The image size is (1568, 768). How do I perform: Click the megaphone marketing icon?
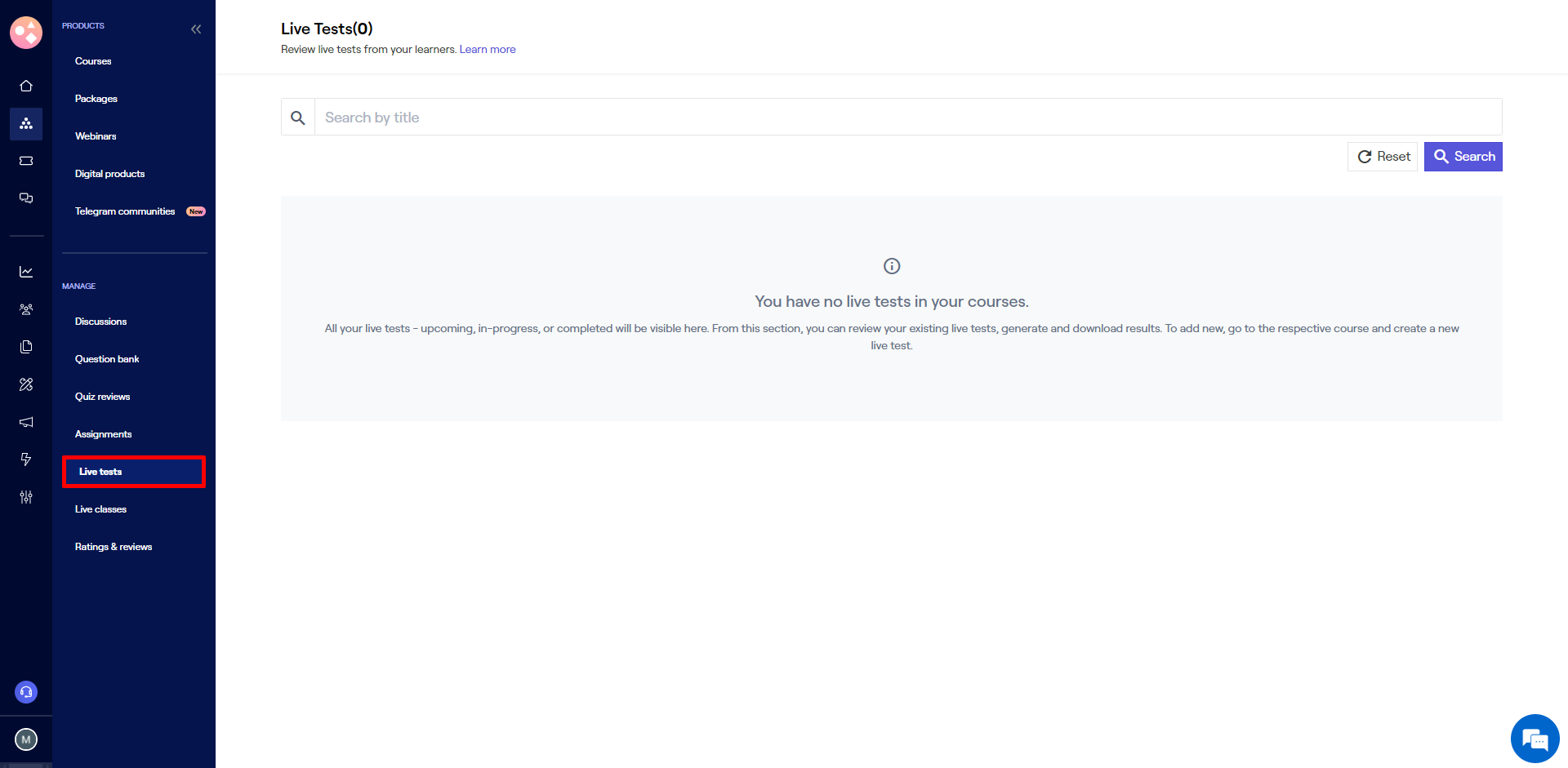coord(26,422)
